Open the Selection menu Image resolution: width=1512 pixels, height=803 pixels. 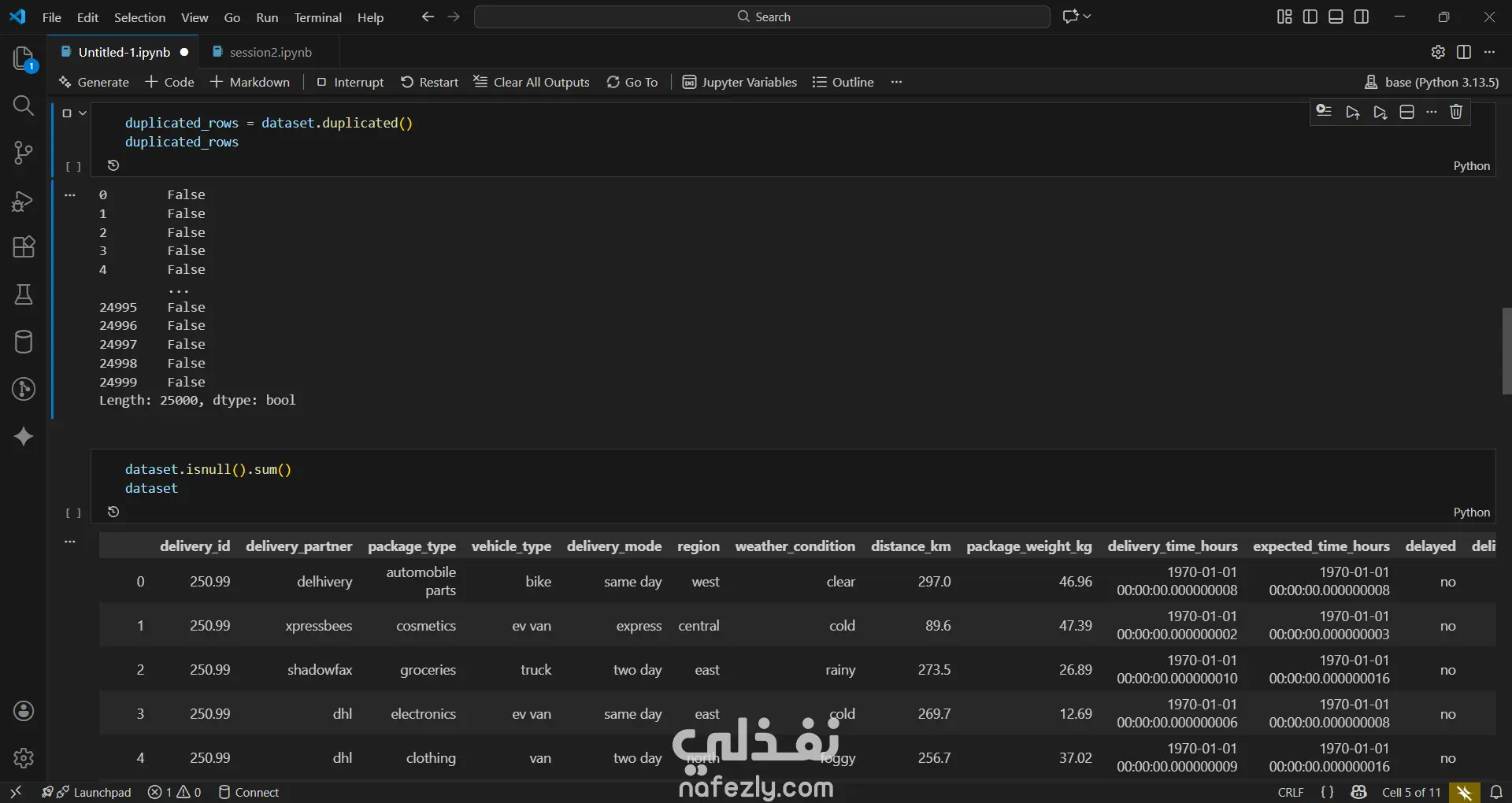pyautogui.click(x=139, y=17)
